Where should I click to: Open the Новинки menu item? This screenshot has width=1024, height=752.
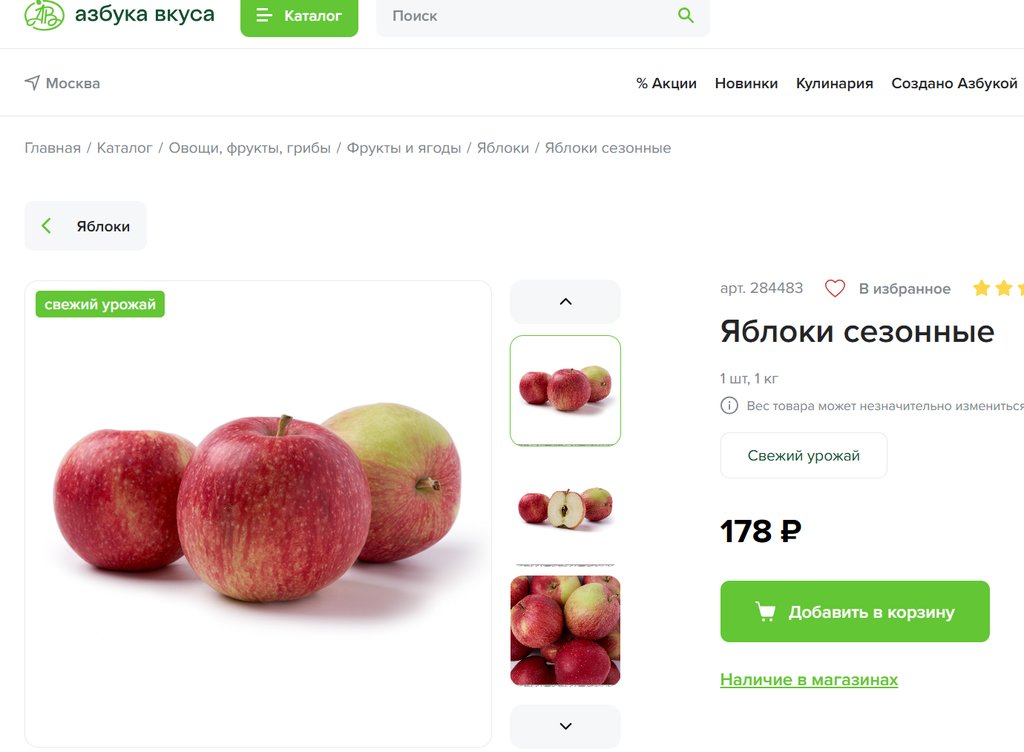[x=746, y=84]
